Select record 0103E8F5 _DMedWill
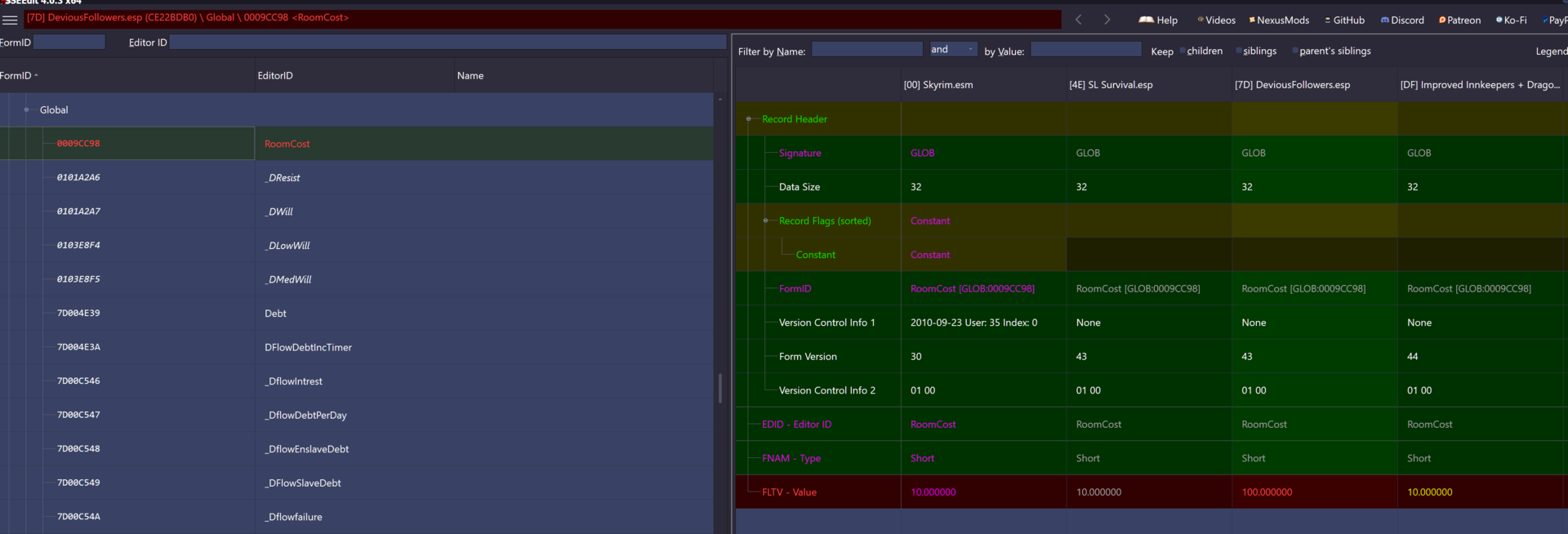This screenshot has height=534, width=1568. [x=356, y=278]
